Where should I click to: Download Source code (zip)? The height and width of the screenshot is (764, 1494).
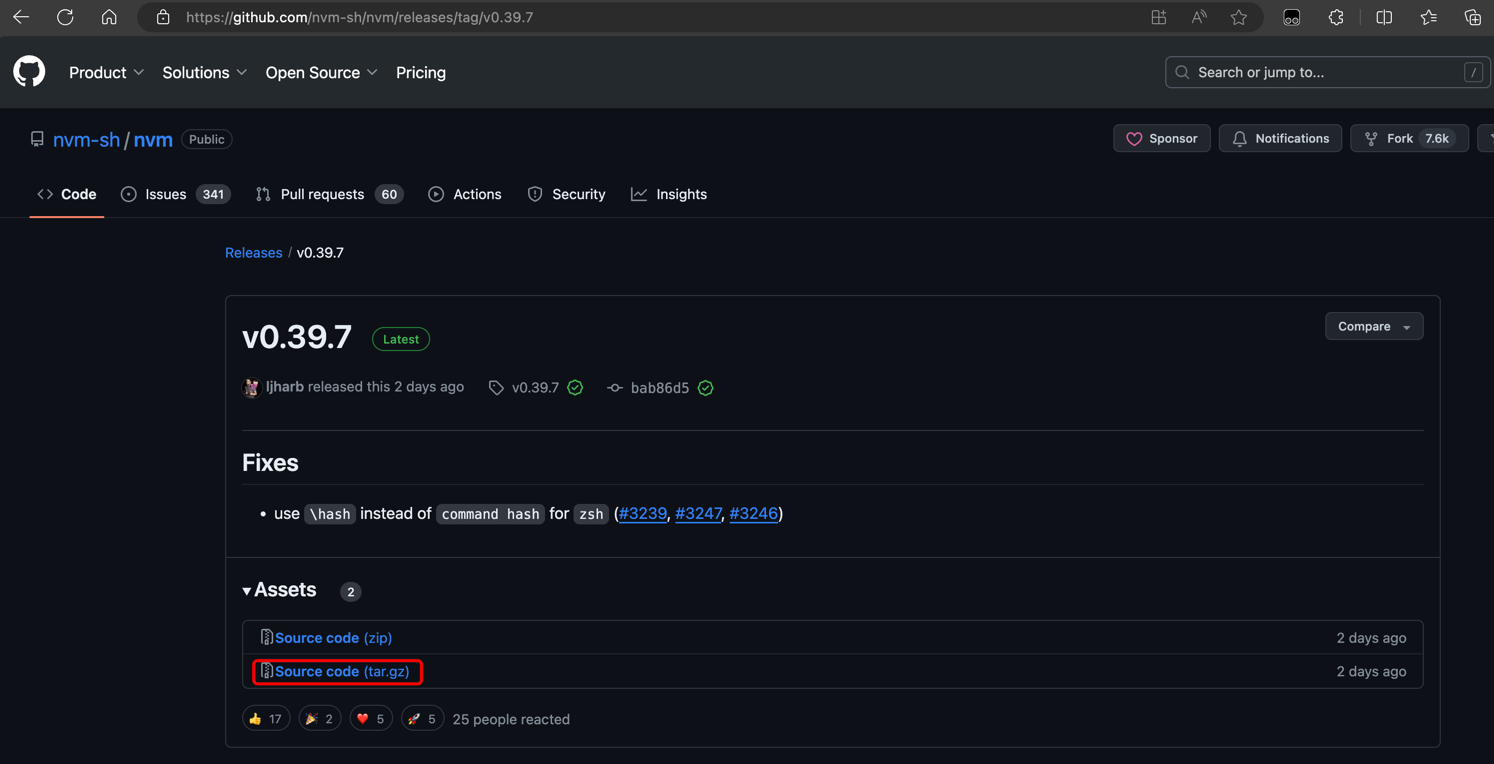click(333, 637)
